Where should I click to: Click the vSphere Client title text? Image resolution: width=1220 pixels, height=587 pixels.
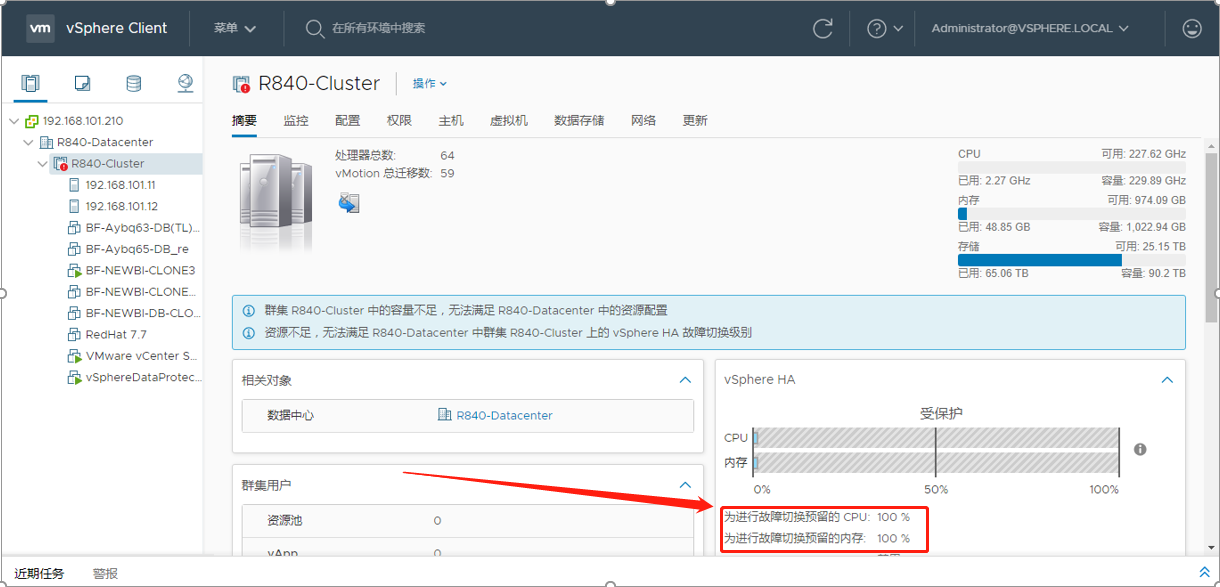pyautogui.click(x=117, y=28)
